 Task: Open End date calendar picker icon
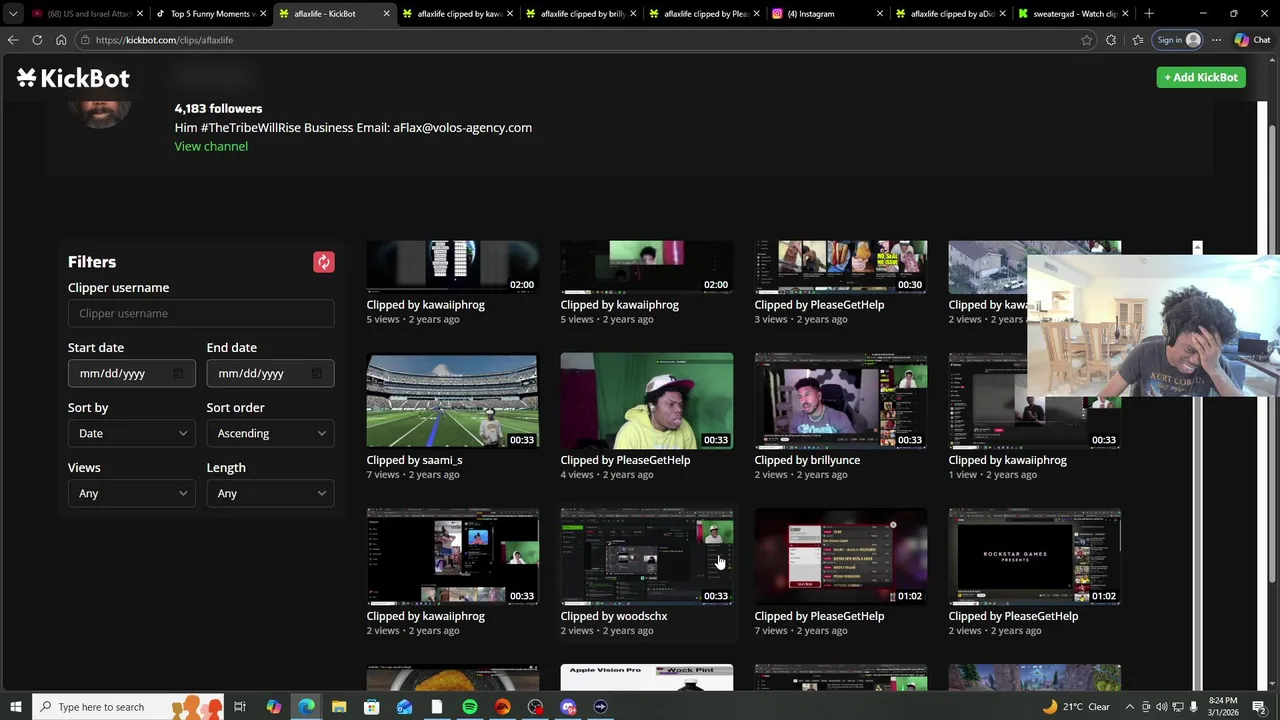click(316, 373)
